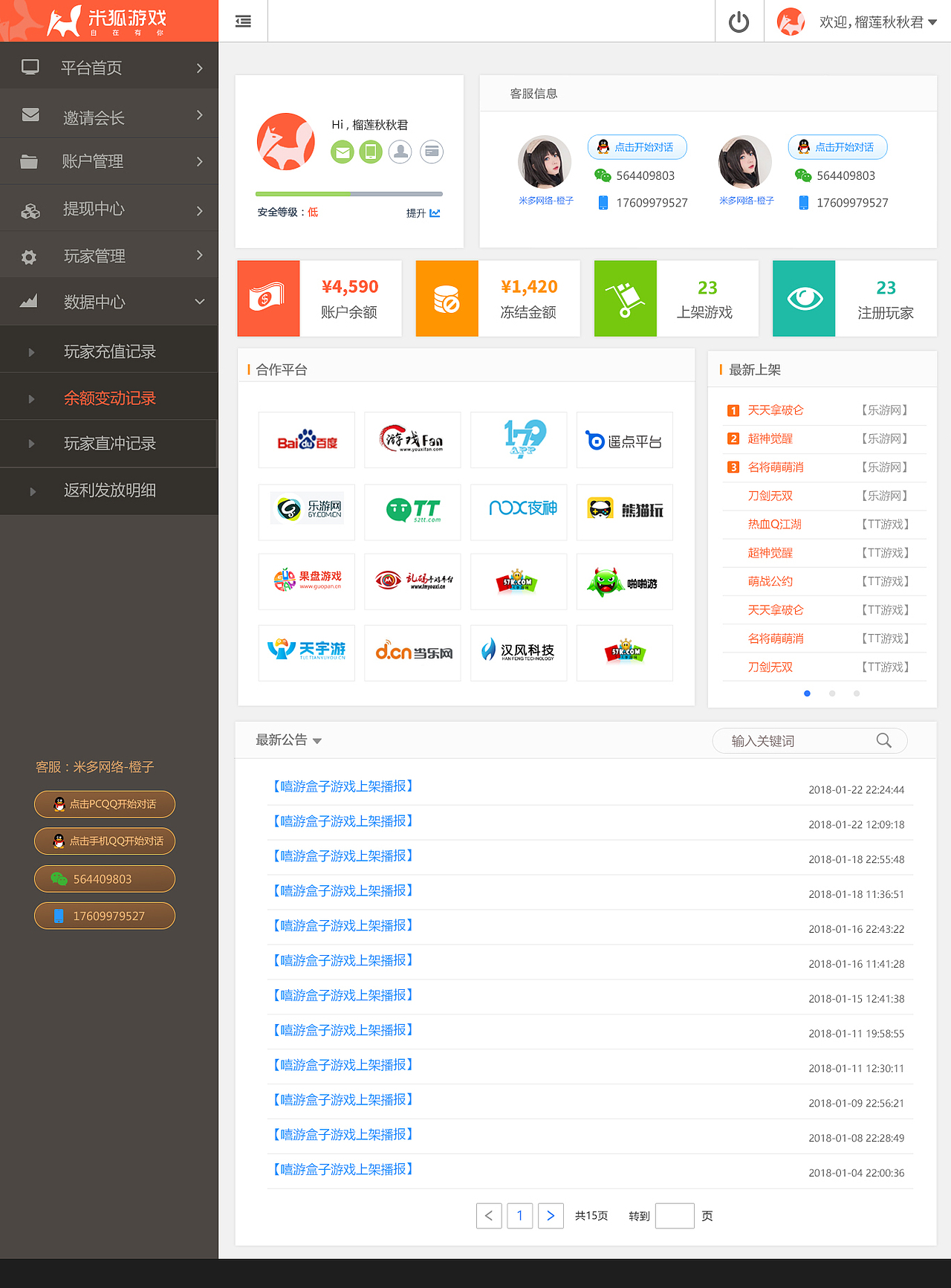Open the 熊猫玩 partner logo
This screenshot has height=1288, width=951.
click(625, 512)
